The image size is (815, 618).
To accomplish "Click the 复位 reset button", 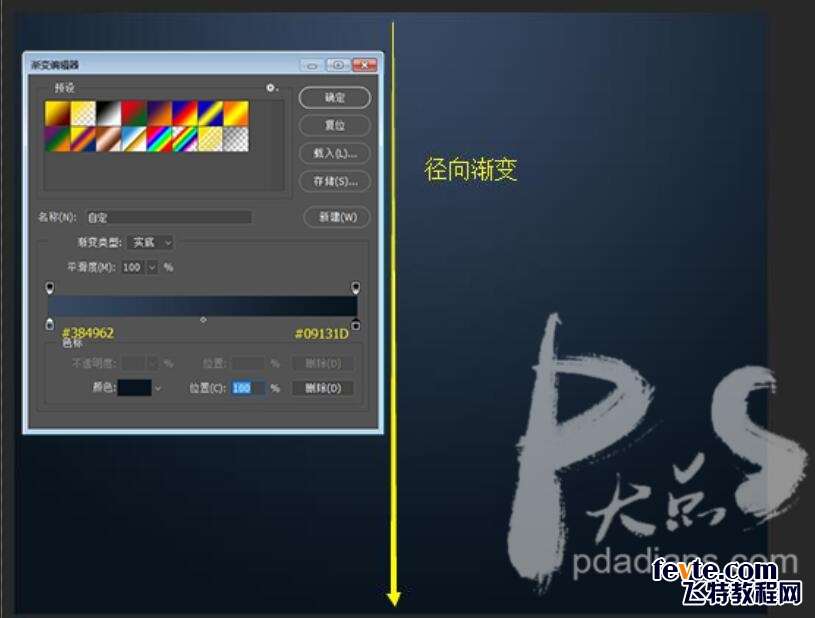I will pyautogui.click(x=335, y=125).
